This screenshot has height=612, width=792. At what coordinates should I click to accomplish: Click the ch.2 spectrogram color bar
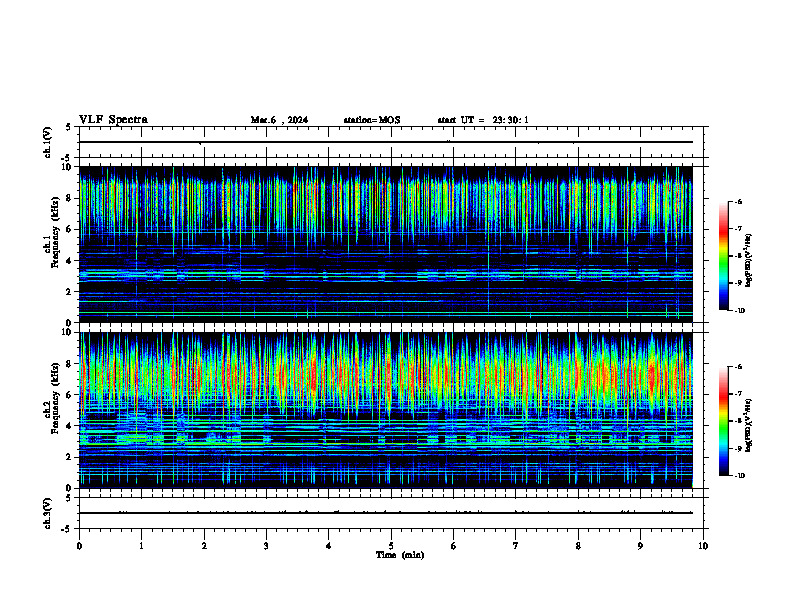pos(723,421)
